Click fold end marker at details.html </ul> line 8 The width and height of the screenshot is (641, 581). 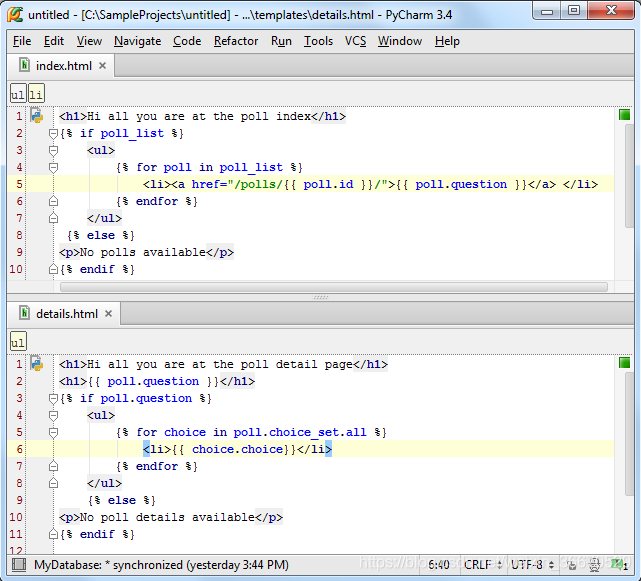(x=53, y=483)
